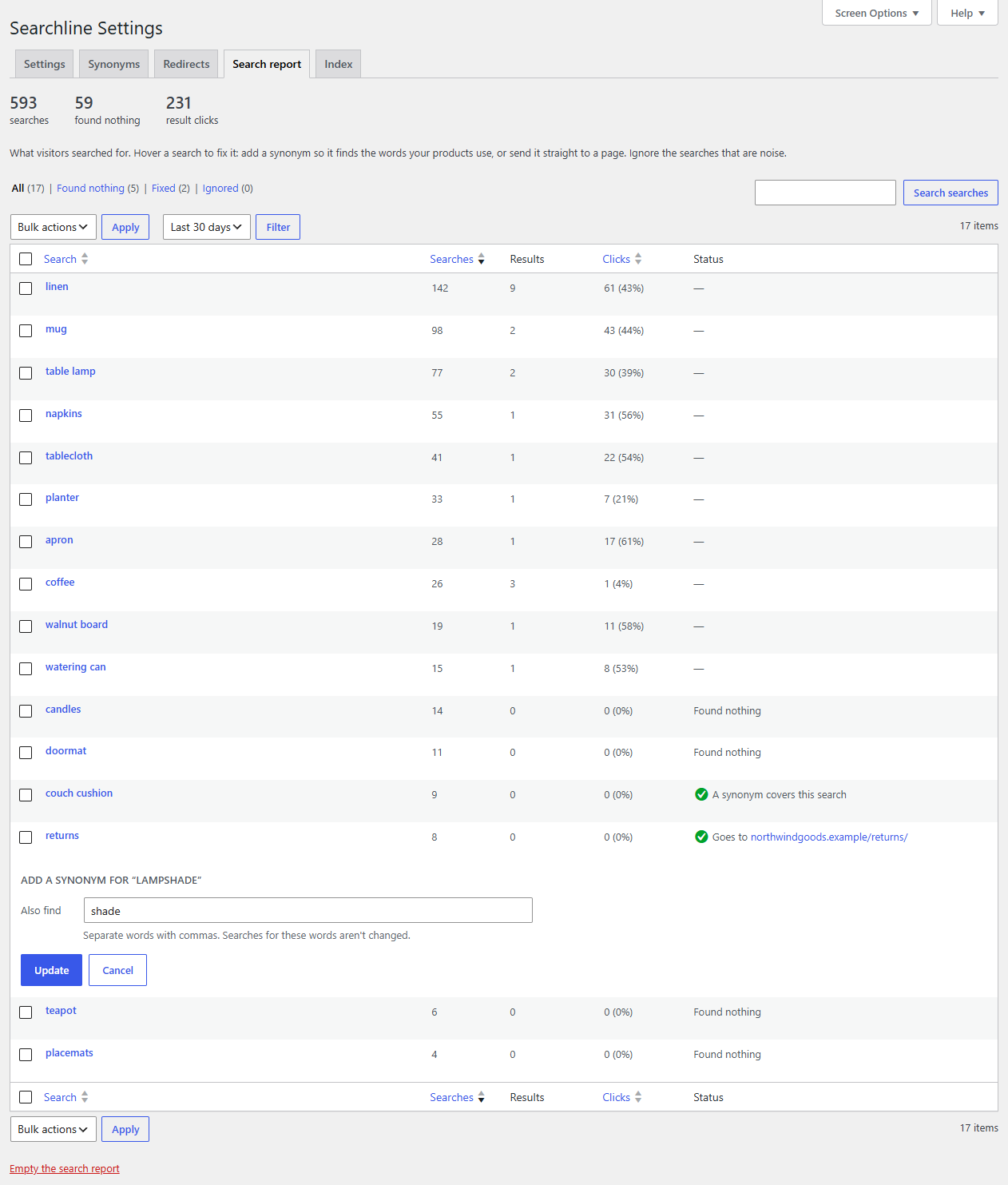Cancel the lampshade synonym edit

point(117,970)
